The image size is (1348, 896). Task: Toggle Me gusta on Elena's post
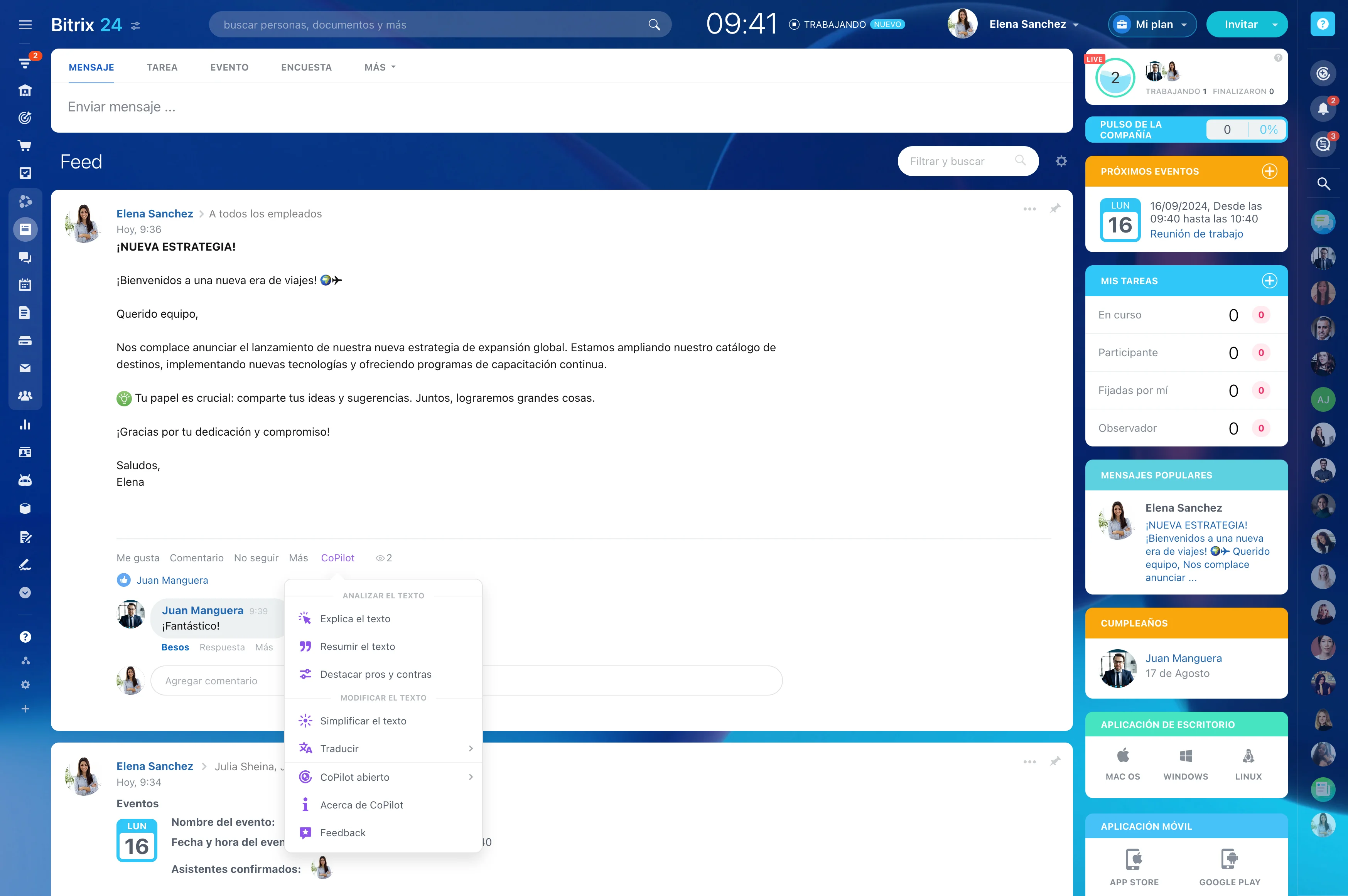pos(138,558)
